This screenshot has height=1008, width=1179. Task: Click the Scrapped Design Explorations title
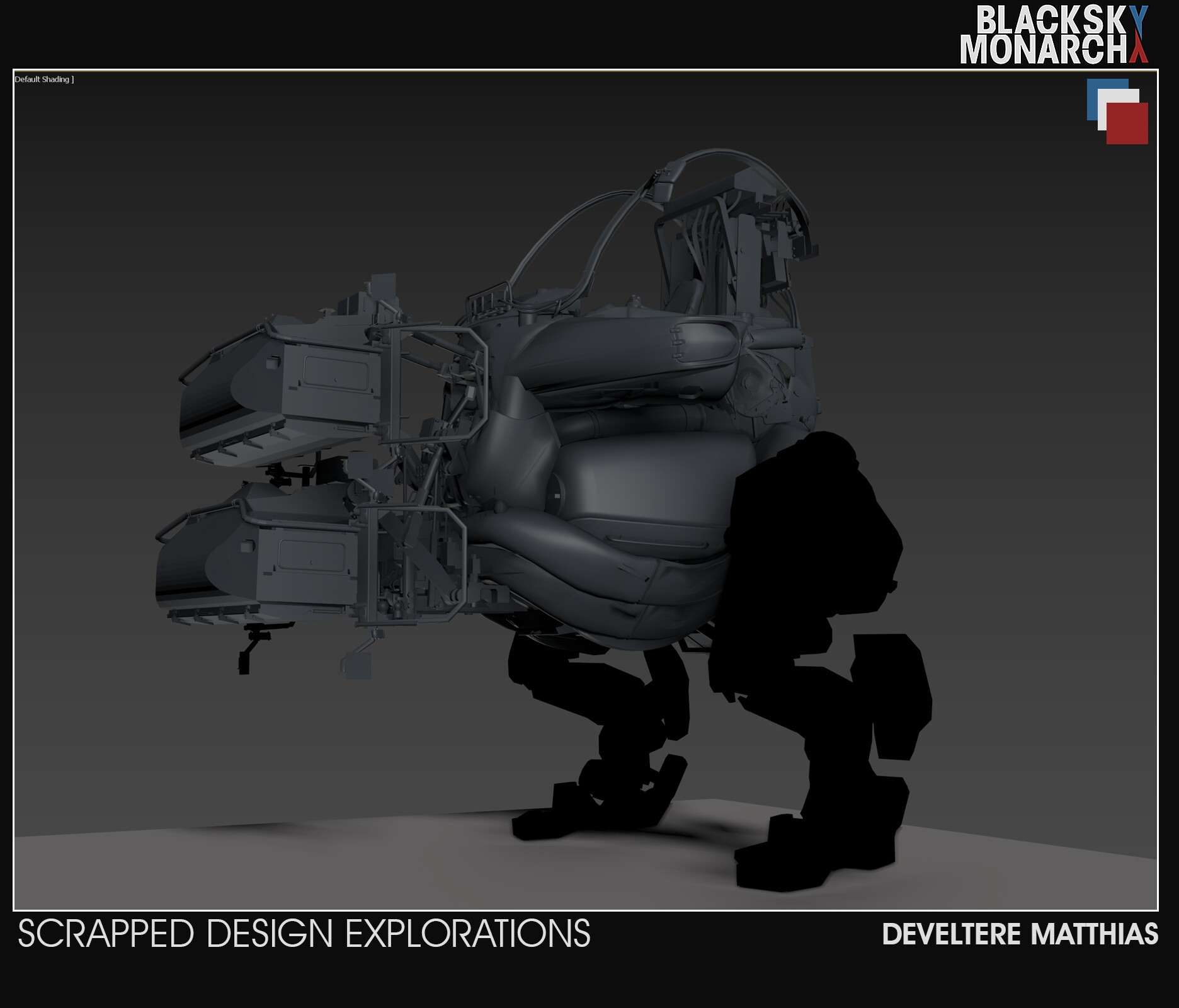[304, 934]
